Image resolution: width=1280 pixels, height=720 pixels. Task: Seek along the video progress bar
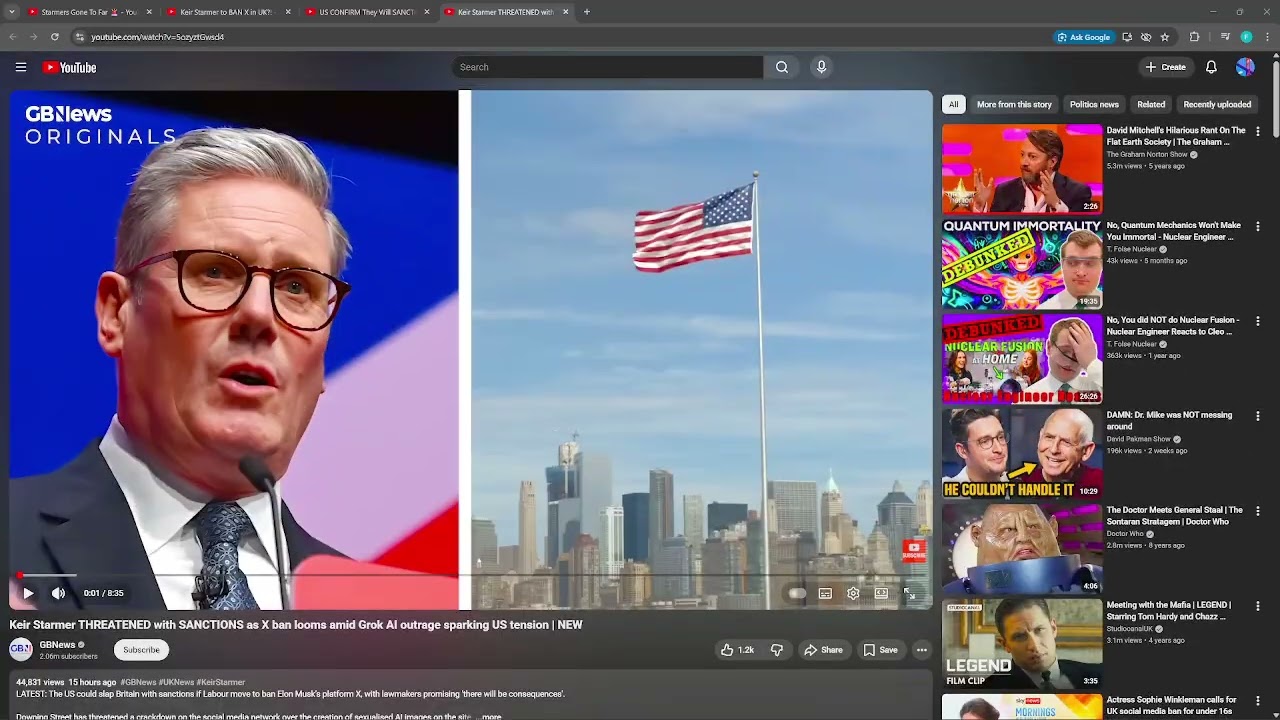coord(471,576)
